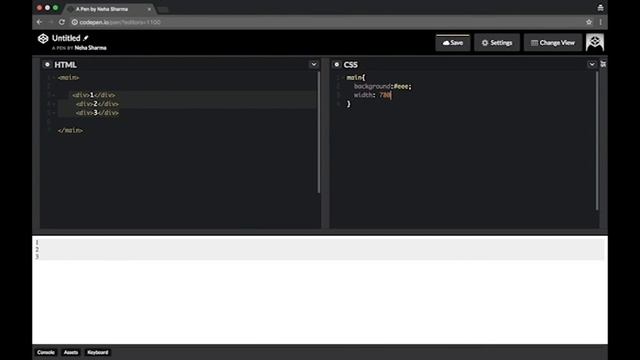Click the background:#eee line in CSS
The width and height of the screenshot is (640, 360).
(x=383, y=86)
